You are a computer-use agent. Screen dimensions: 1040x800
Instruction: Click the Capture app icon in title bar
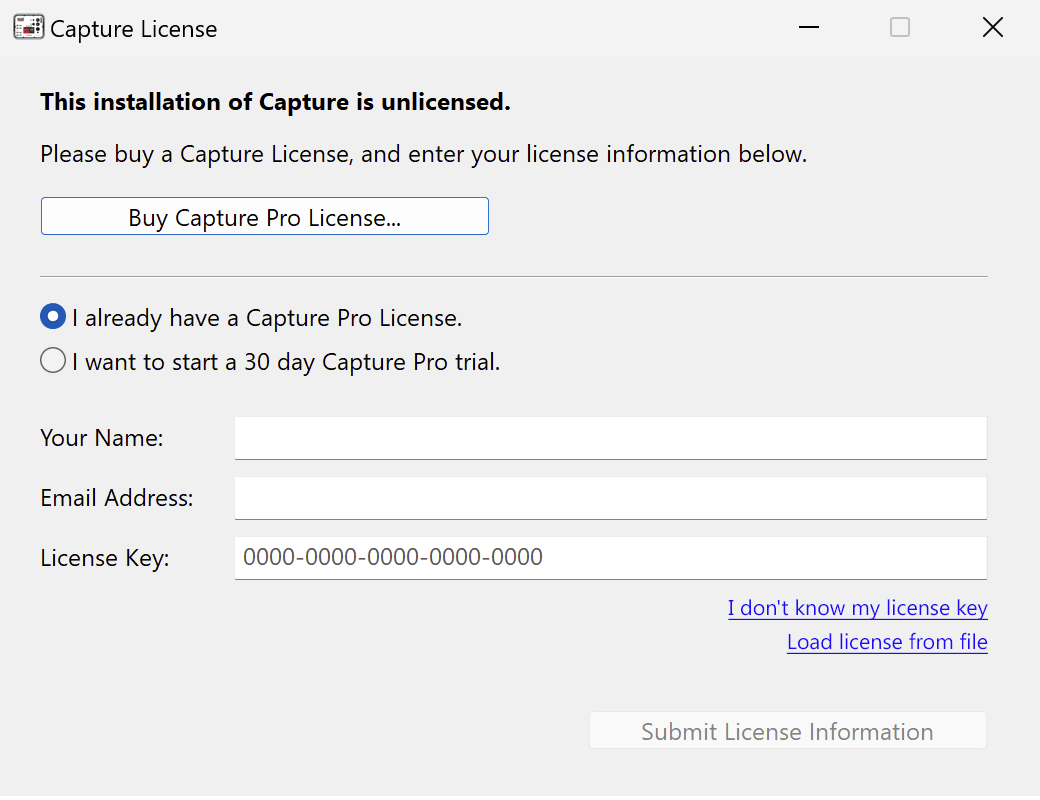29,28
